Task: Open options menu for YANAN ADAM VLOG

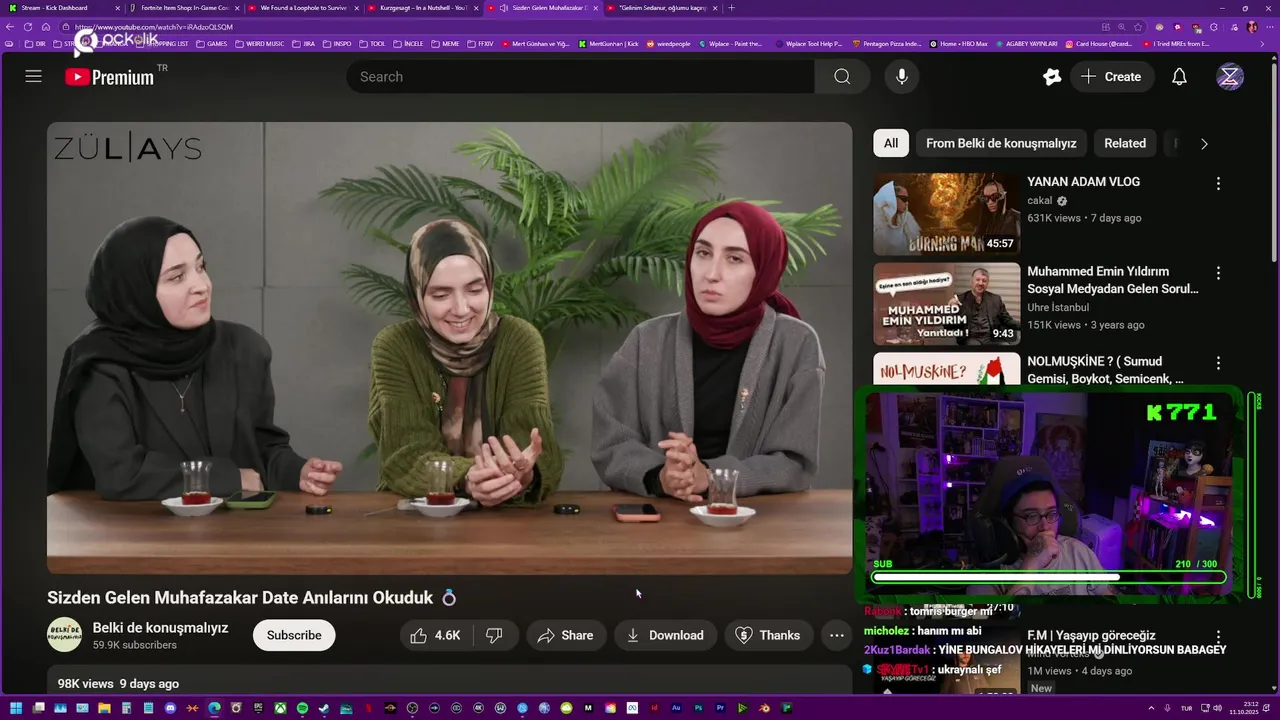Action: pos(1218,183)
